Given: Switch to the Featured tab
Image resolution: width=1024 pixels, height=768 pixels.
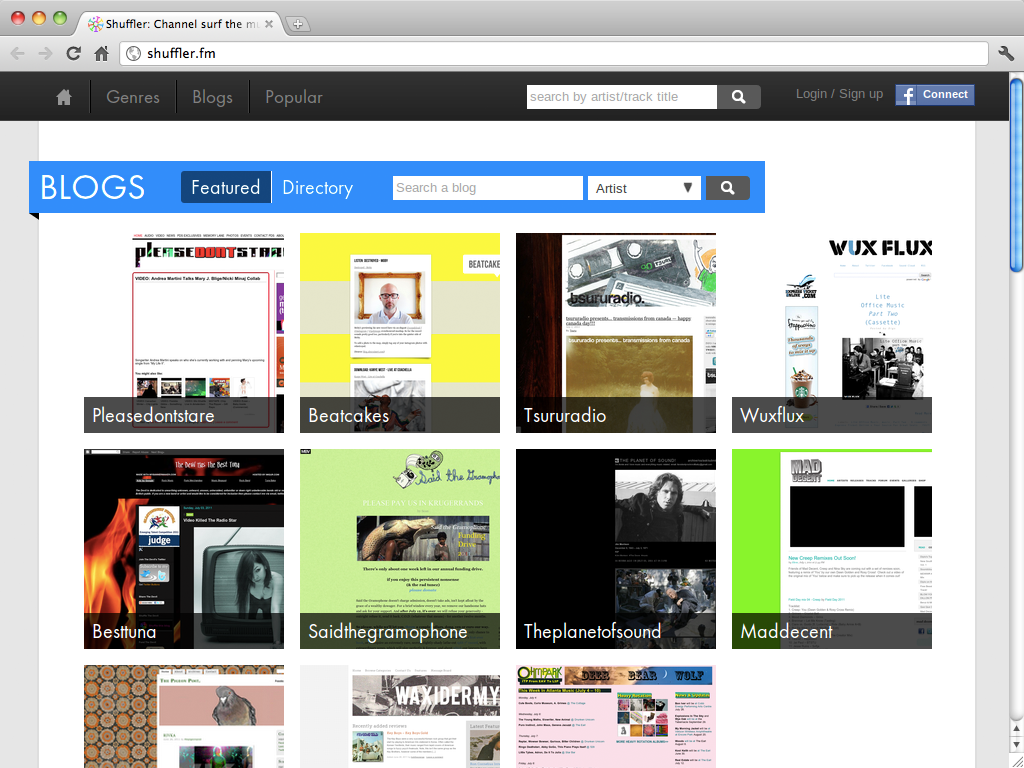Looking at the screenshot, I should point(225,187).
